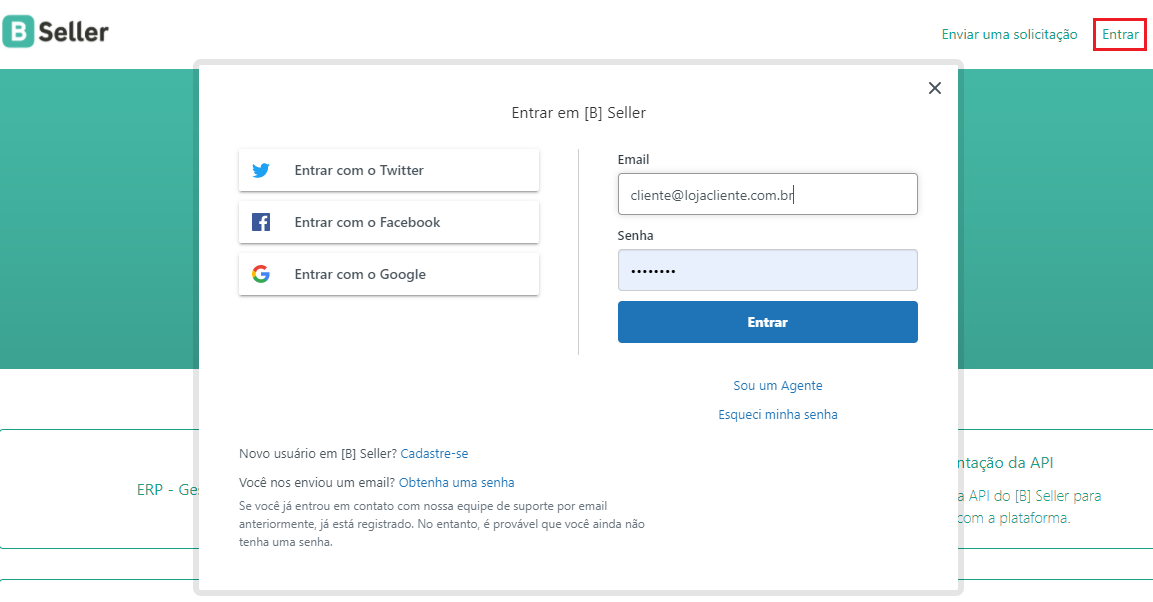The image size is (1153, 602).
Task: Click the dialog title Entrar em [B] Seller
Action: [579, 112]
